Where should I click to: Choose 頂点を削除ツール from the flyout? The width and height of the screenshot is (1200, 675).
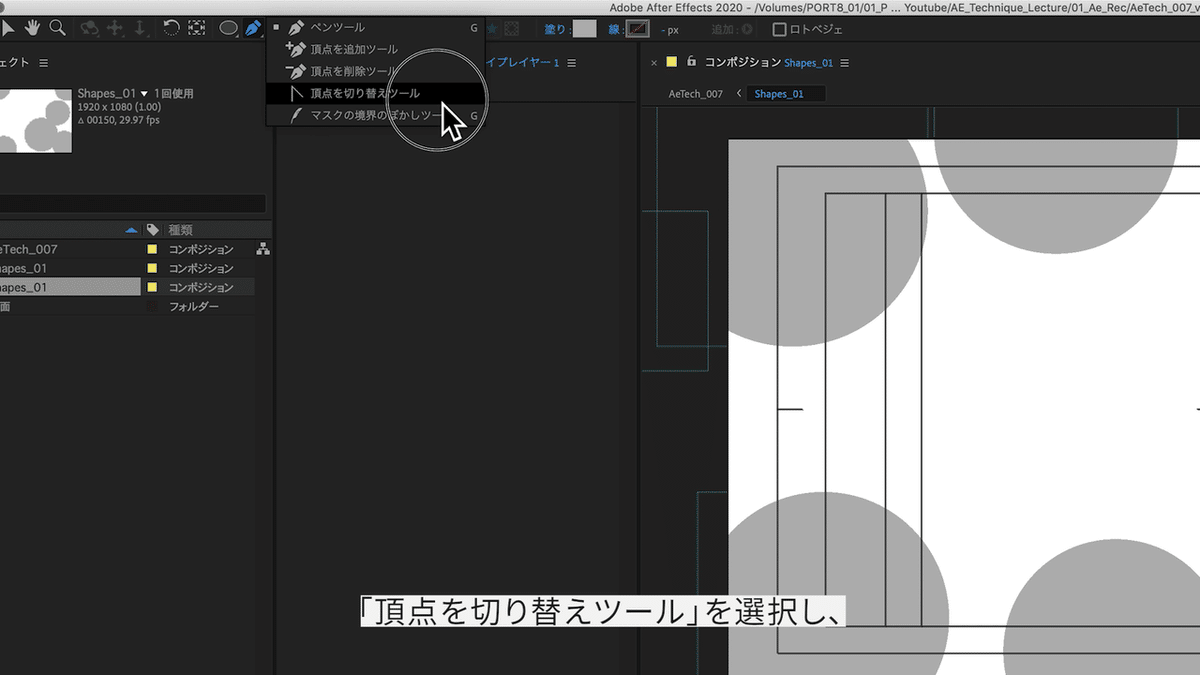pos(375,71)
